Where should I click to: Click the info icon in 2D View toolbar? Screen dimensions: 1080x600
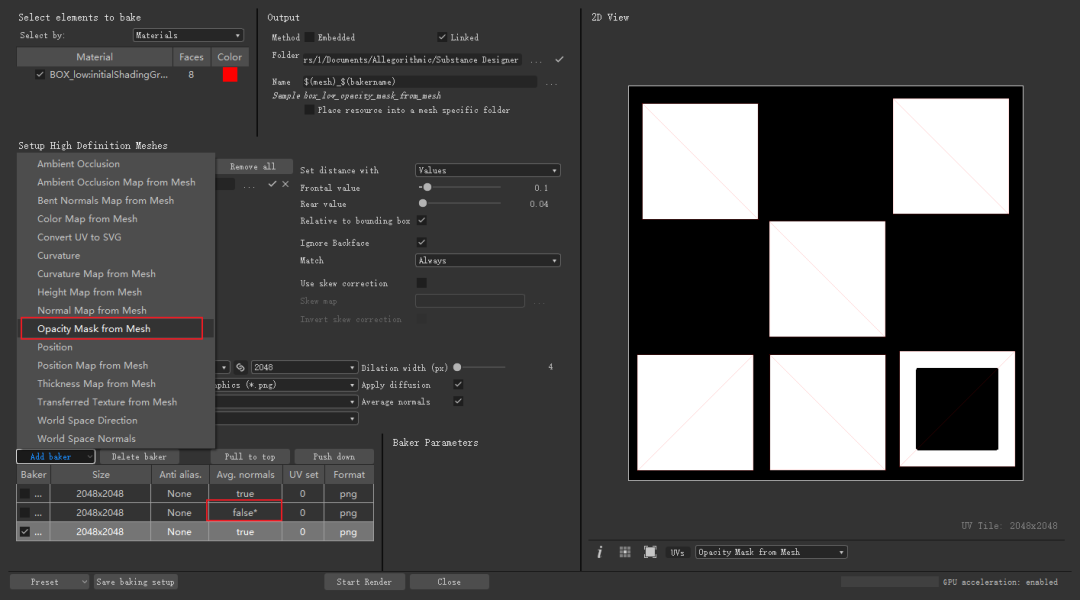pos(599,552)
